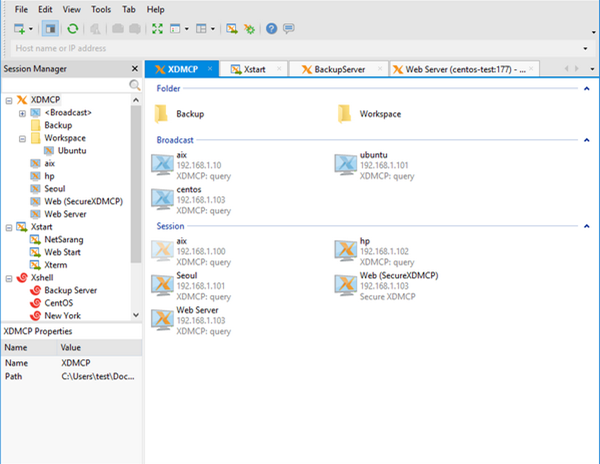600x464 pixels.
Task: Collapse the Workspace folder in tree
Action: [x=22, y=138]
